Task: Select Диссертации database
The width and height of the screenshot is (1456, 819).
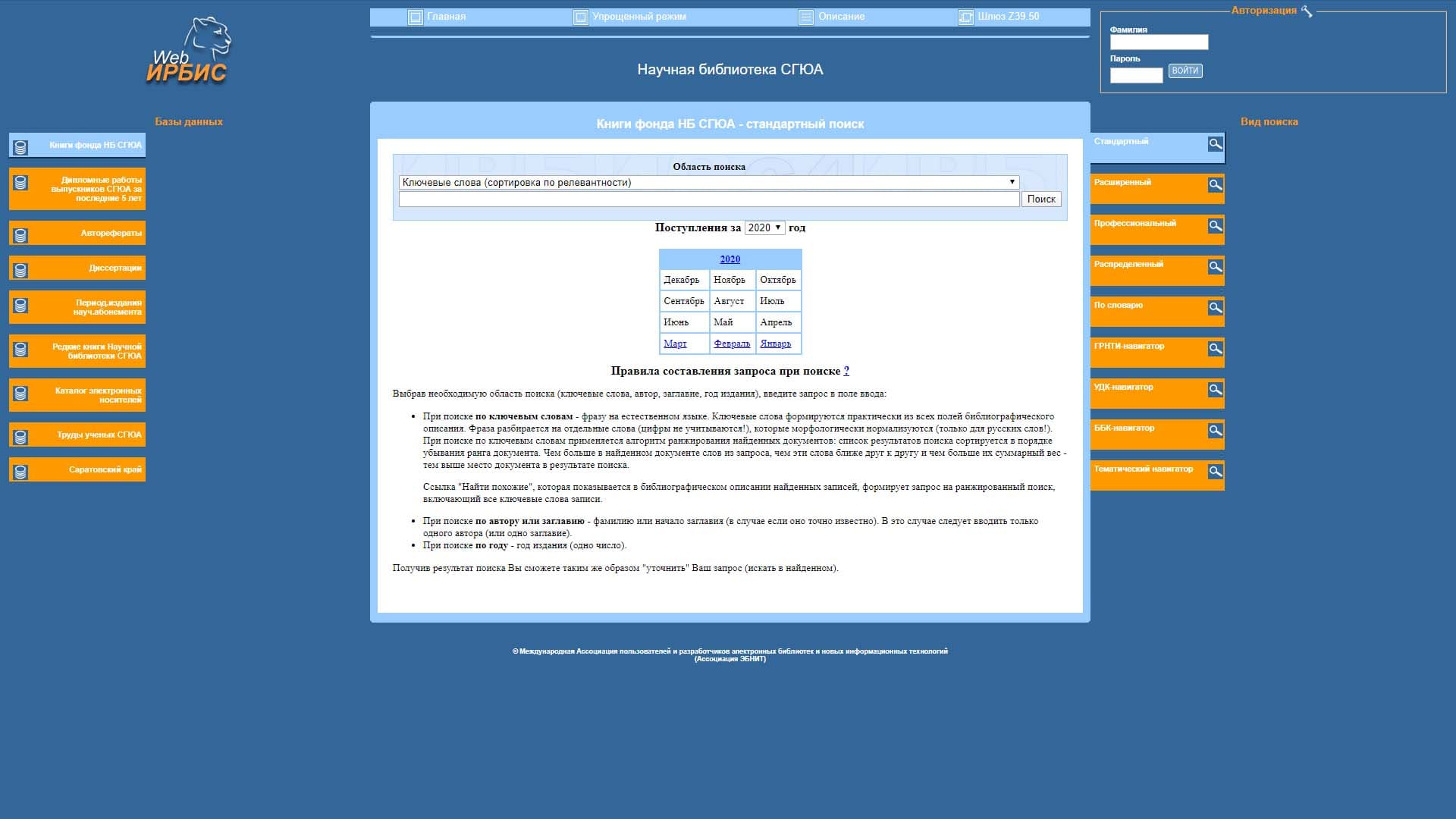Action: 77,268
